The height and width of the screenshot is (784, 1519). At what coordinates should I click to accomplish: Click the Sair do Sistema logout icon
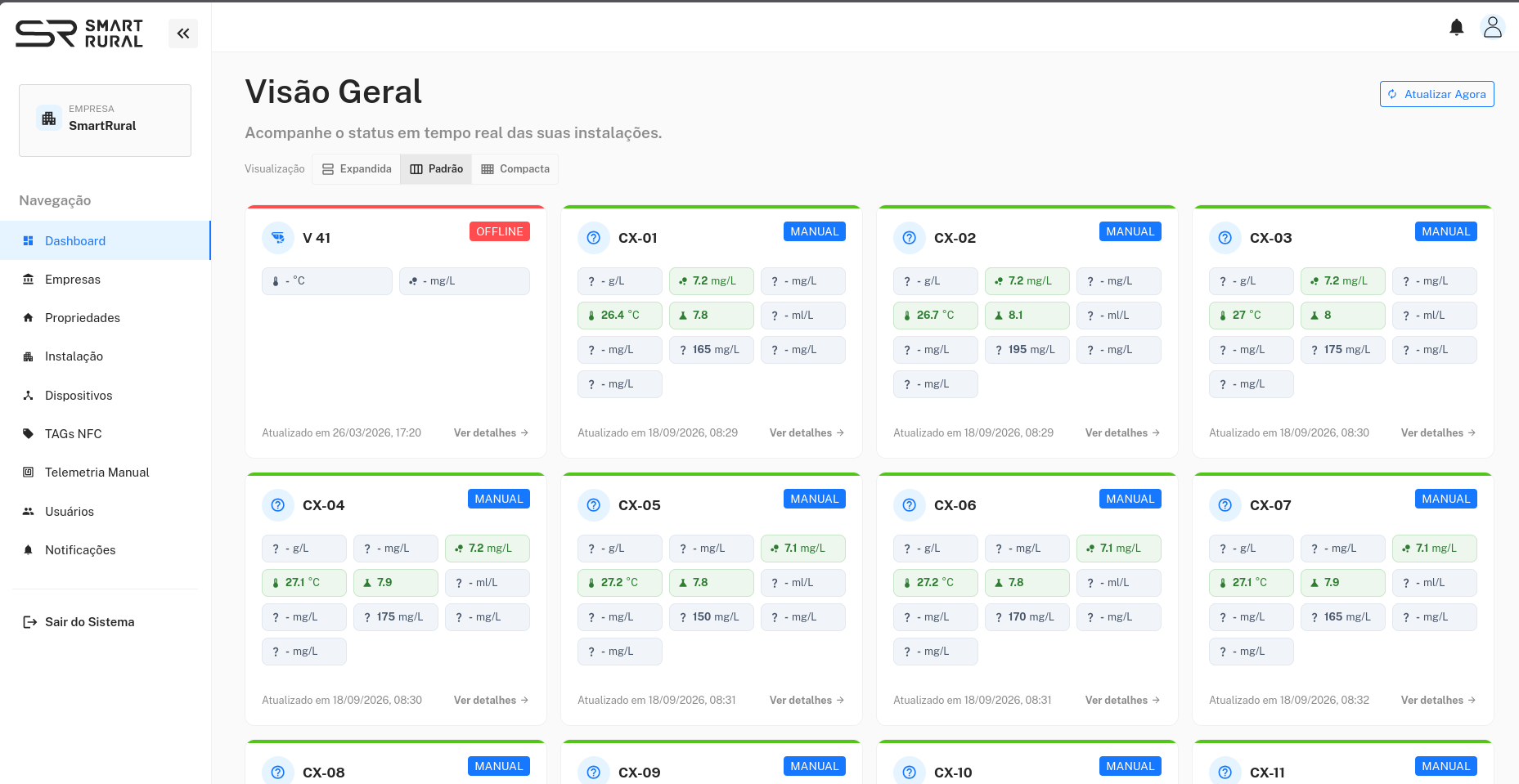[29, 622]
